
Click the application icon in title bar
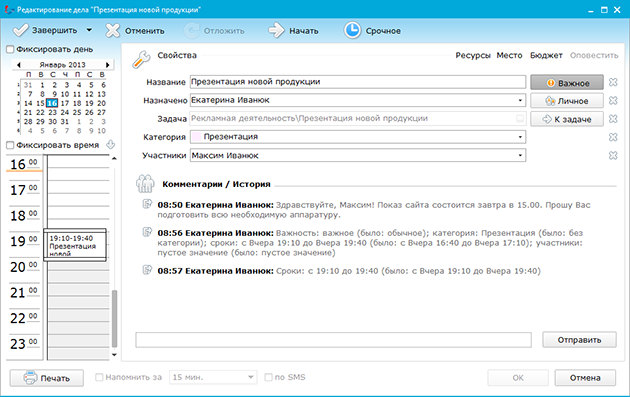coord(9,10)
